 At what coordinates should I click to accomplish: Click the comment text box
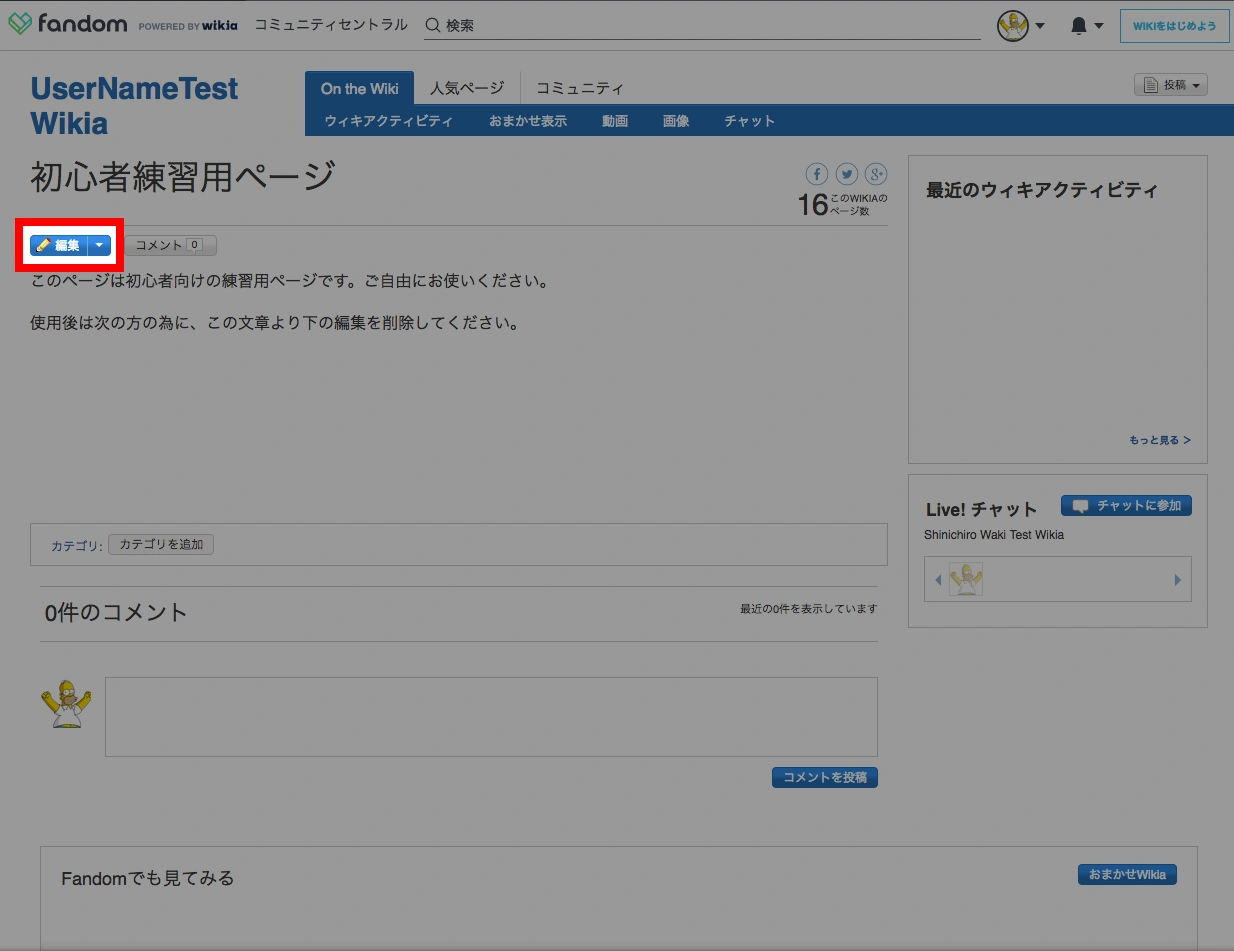(x=491, y=716)
